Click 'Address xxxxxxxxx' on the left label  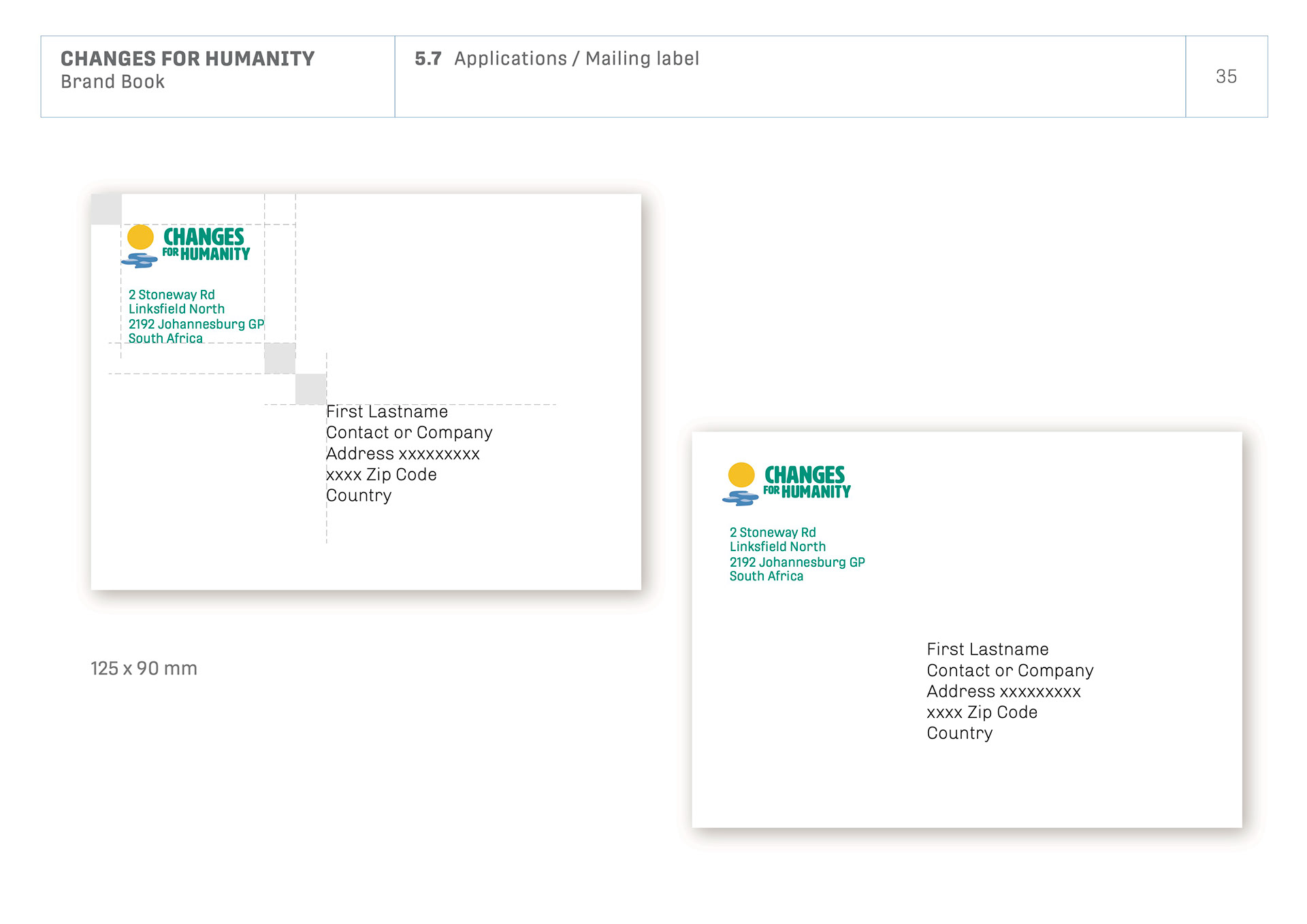tap(403, 454)
